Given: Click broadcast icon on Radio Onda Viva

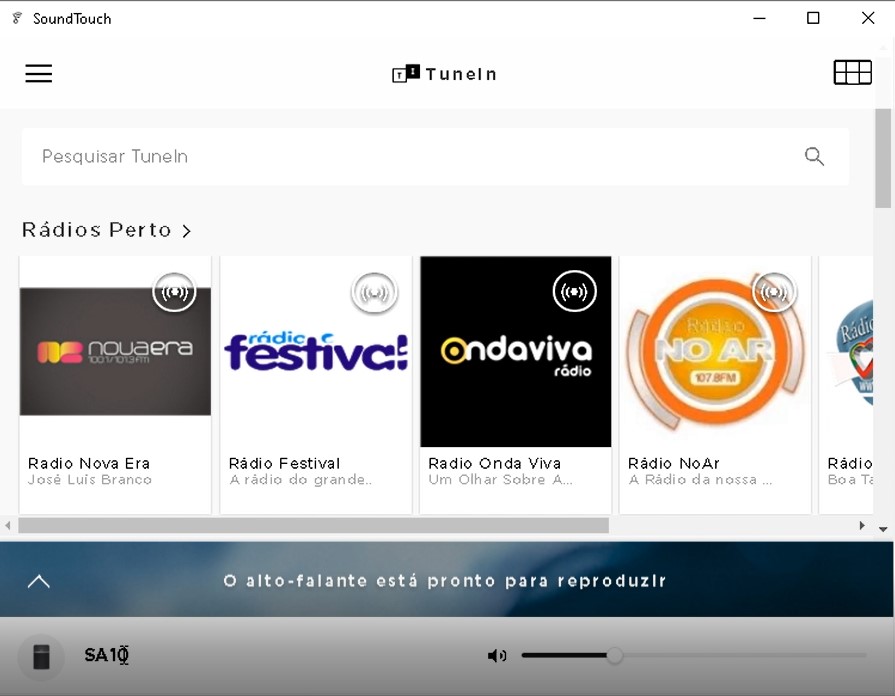Looking at the screenshot, I should pyautogui.click(x=574, y=292).
